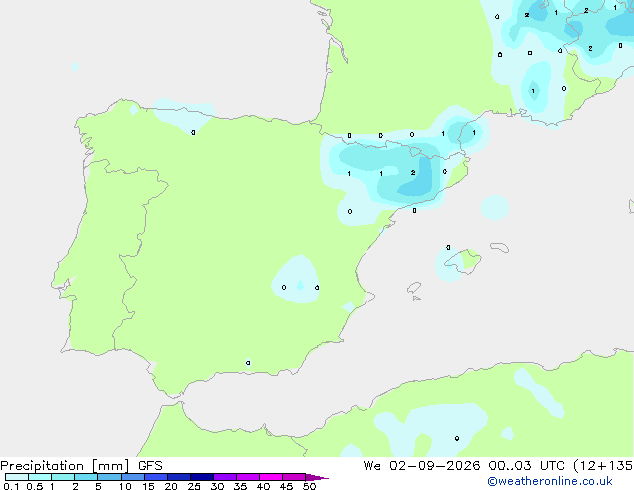Click the 20 to 25 mm legend swatch
Viewport: 634px width, 490px height.
(x=178, y=477)
